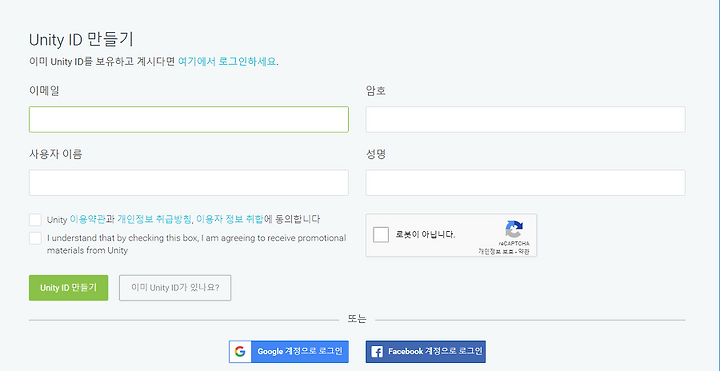The image size is (720, 371).
Task: Sign in with 'Google 계정으로 로그인' text
Action: 300,352
